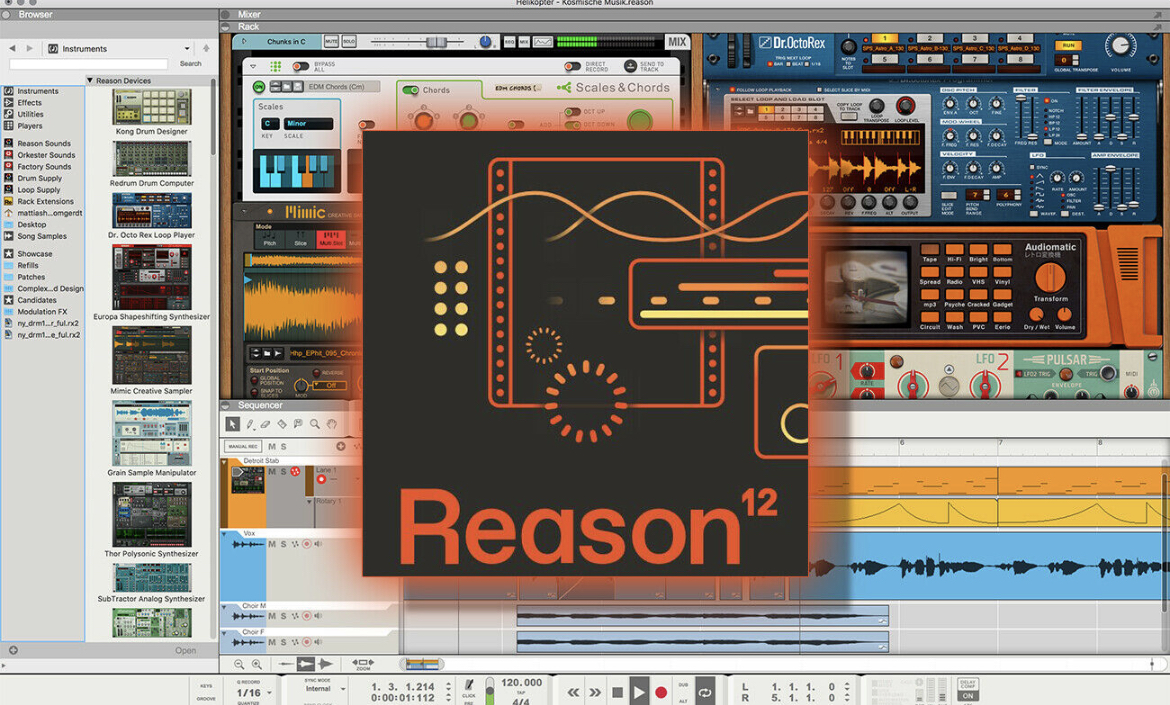Click the Manual Rec button
The height and width of the screenshot is (705, 1170).
[243, 447]
